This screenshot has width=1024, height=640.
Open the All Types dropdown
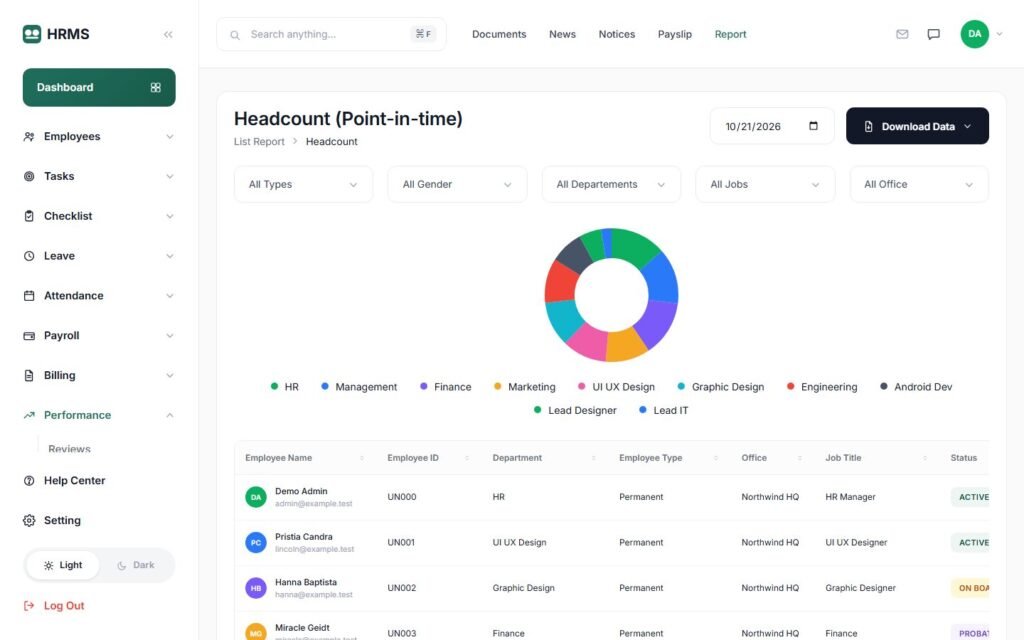pos(303,185)
